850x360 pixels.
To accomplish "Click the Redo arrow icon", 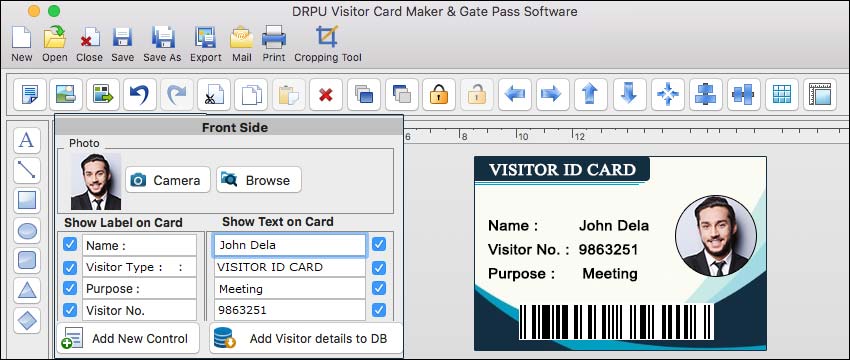I will pos(176,95).
